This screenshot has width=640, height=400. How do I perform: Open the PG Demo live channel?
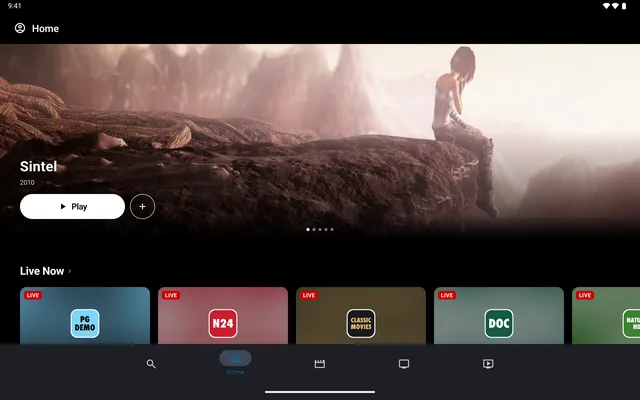click(85, 316)
